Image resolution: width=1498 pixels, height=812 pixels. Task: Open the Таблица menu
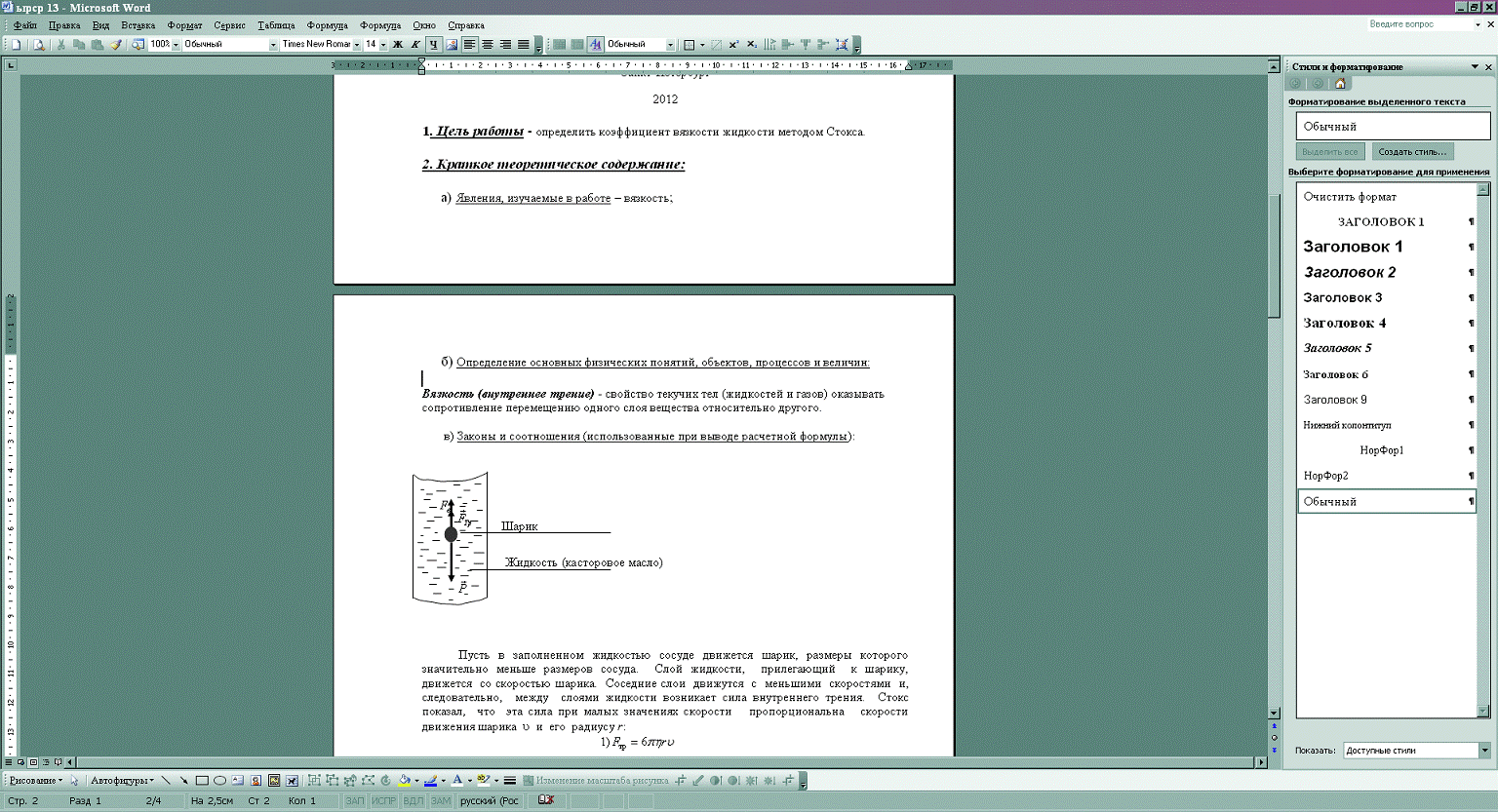(x=276, y=25)
